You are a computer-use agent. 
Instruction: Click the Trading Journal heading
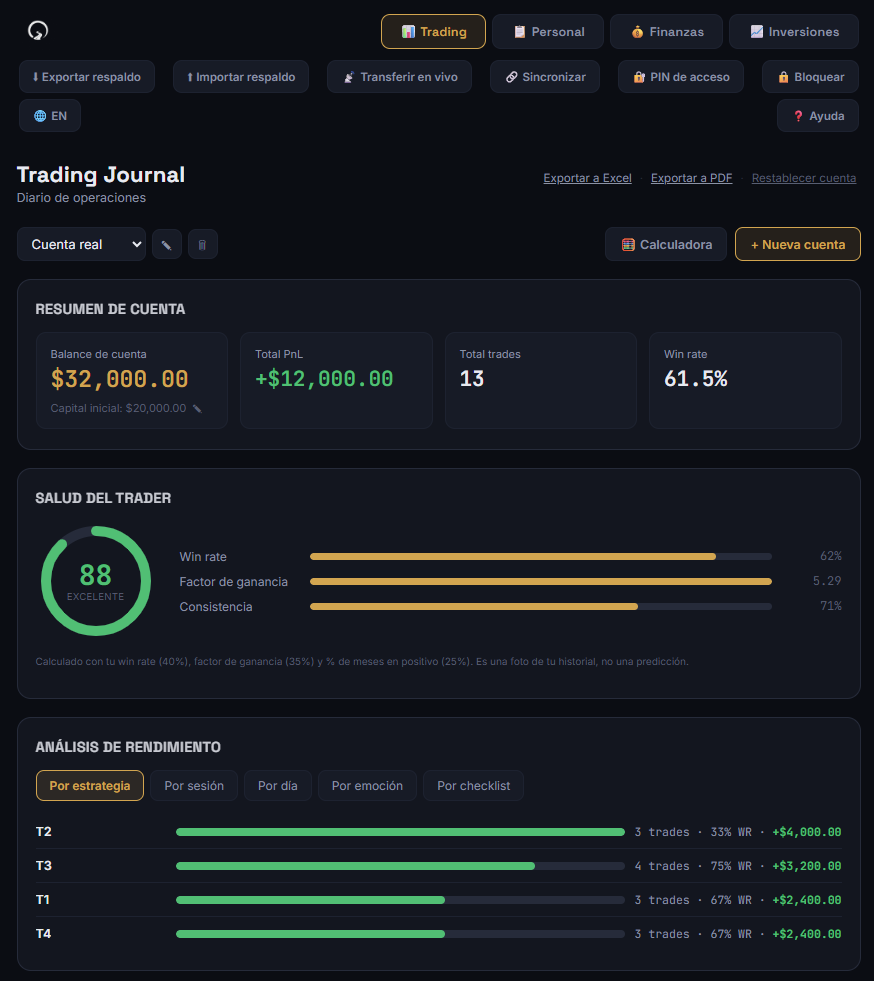pyautogui.click(x=101, y=175)
